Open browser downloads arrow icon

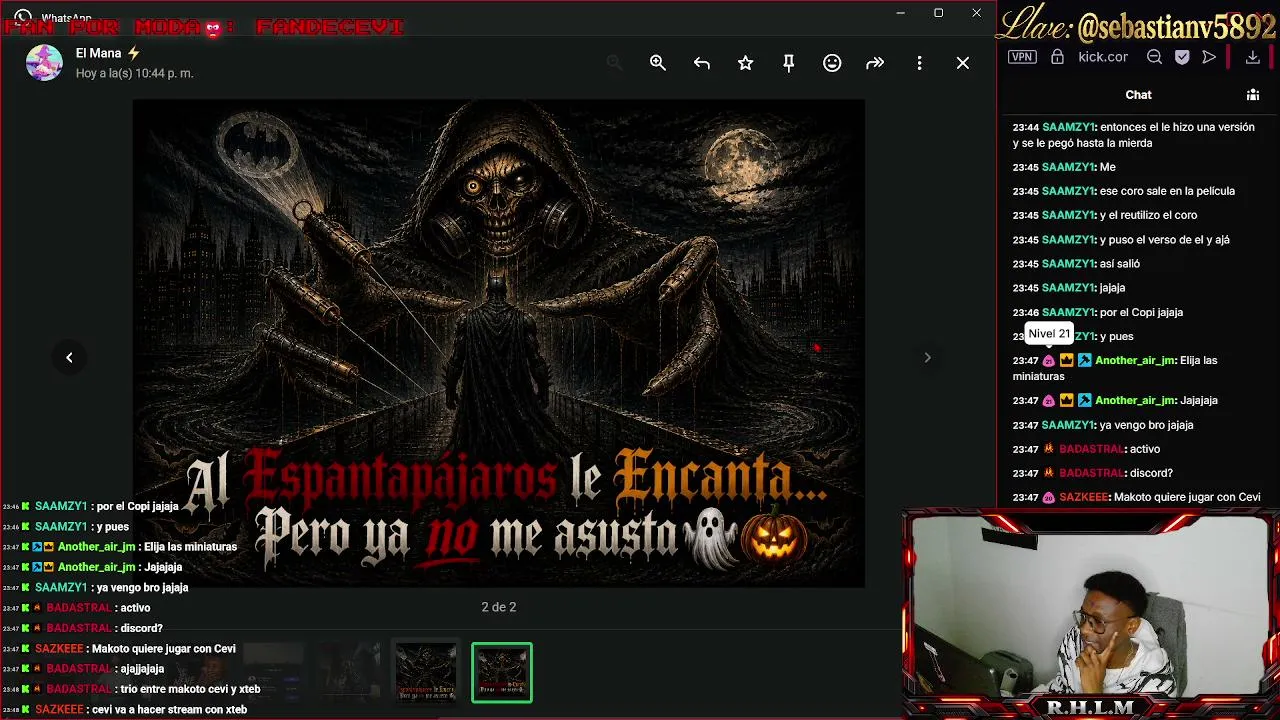coord(1252,57)
